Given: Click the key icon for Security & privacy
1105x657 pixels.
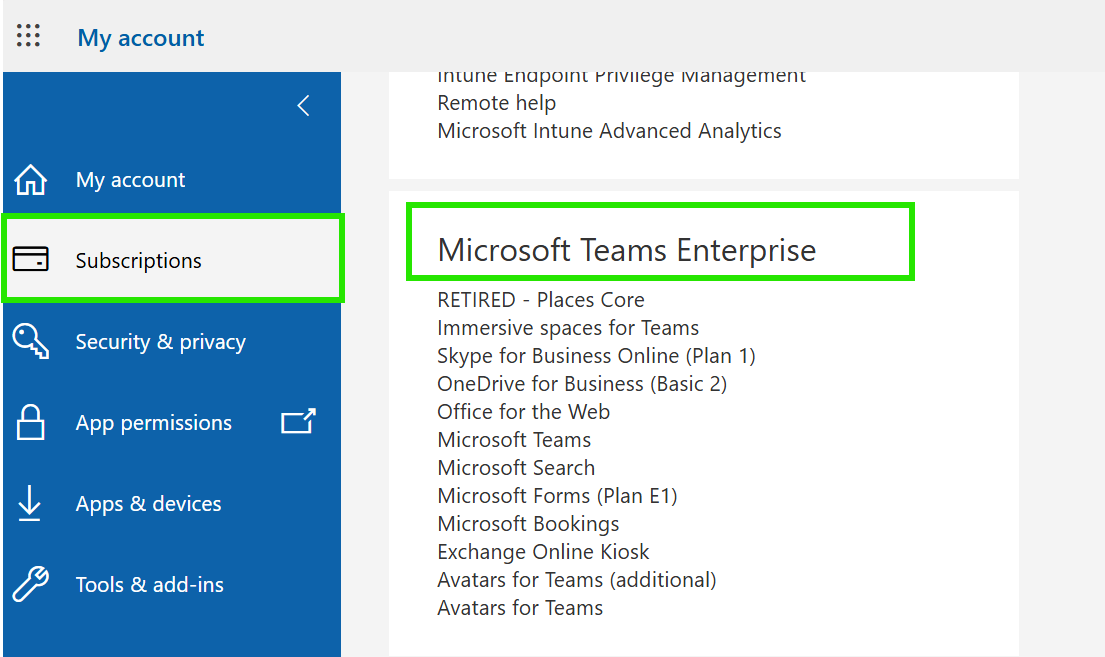Looking at the screenshot, I should point(30,341).
